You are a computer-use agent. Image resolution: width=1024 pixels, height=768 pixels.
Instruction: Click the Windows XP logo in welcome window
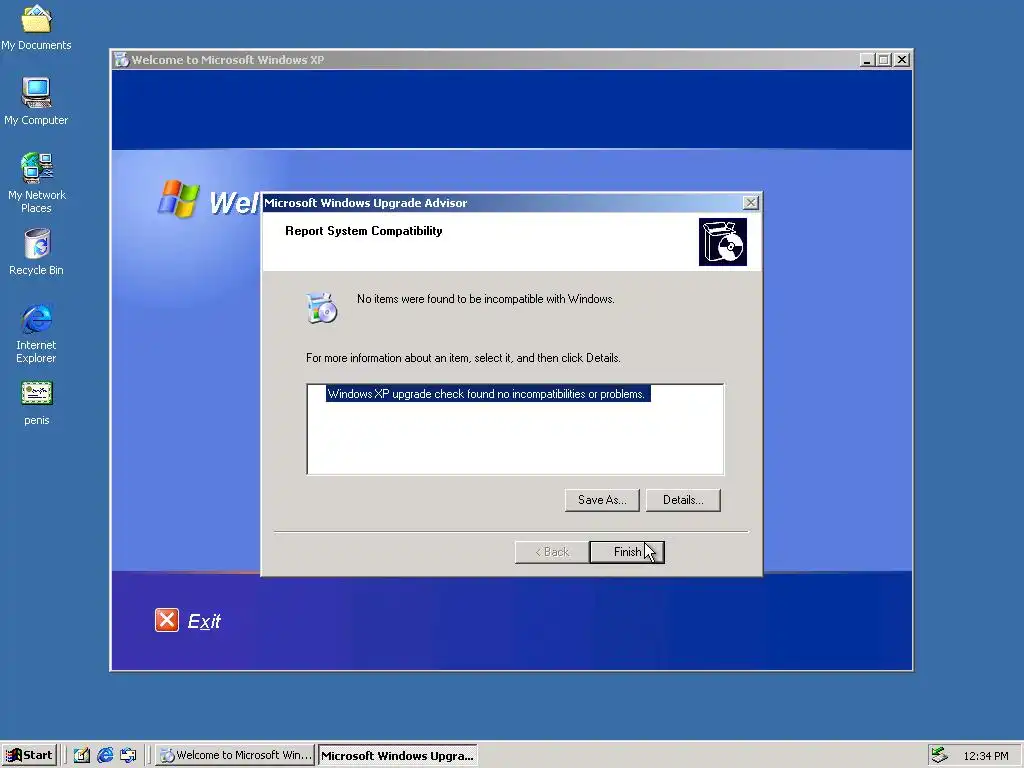[x=178, y=199]
